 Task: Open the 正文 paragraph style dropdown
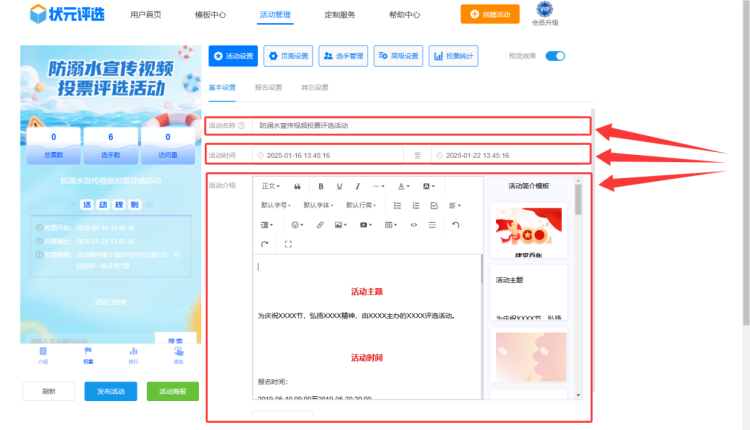270,186
